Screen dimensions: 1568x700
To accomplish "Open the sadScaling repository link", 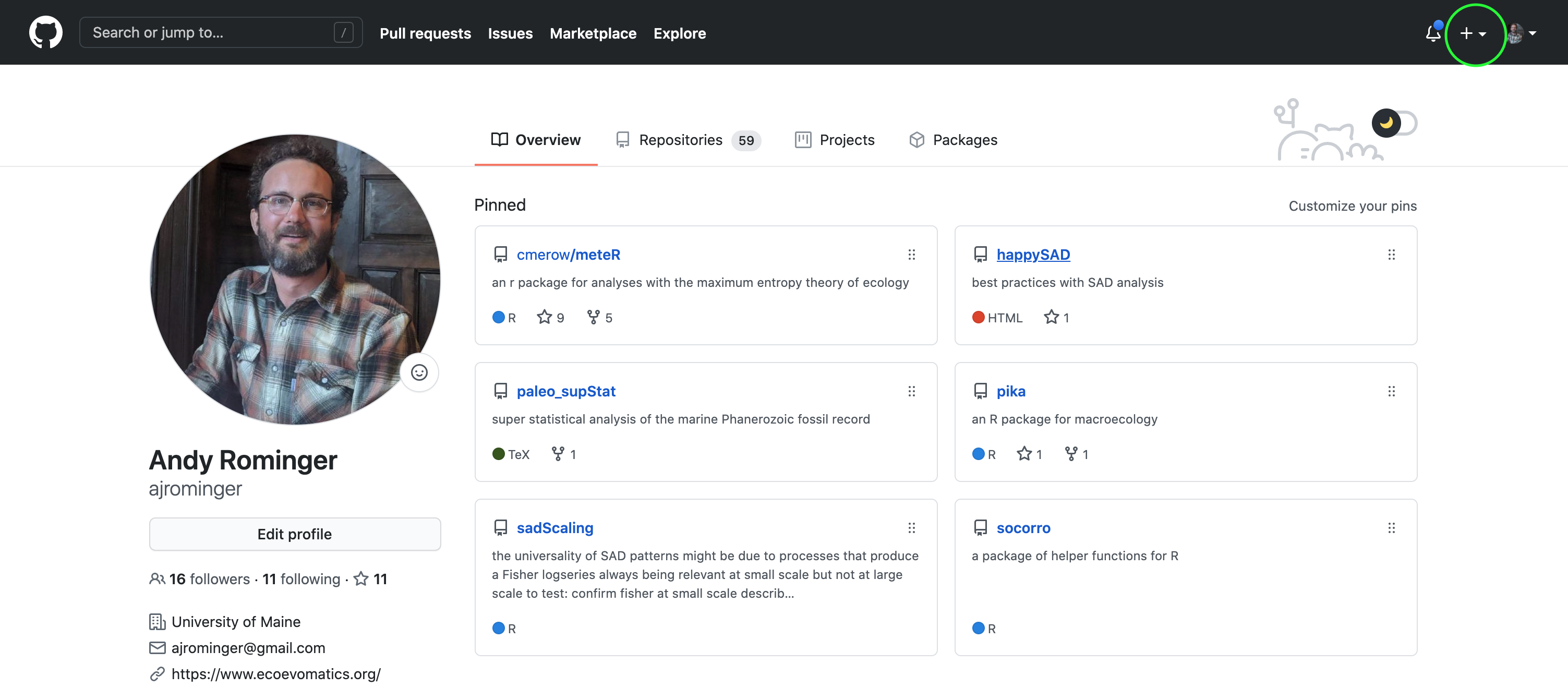I will click(554, 528).
